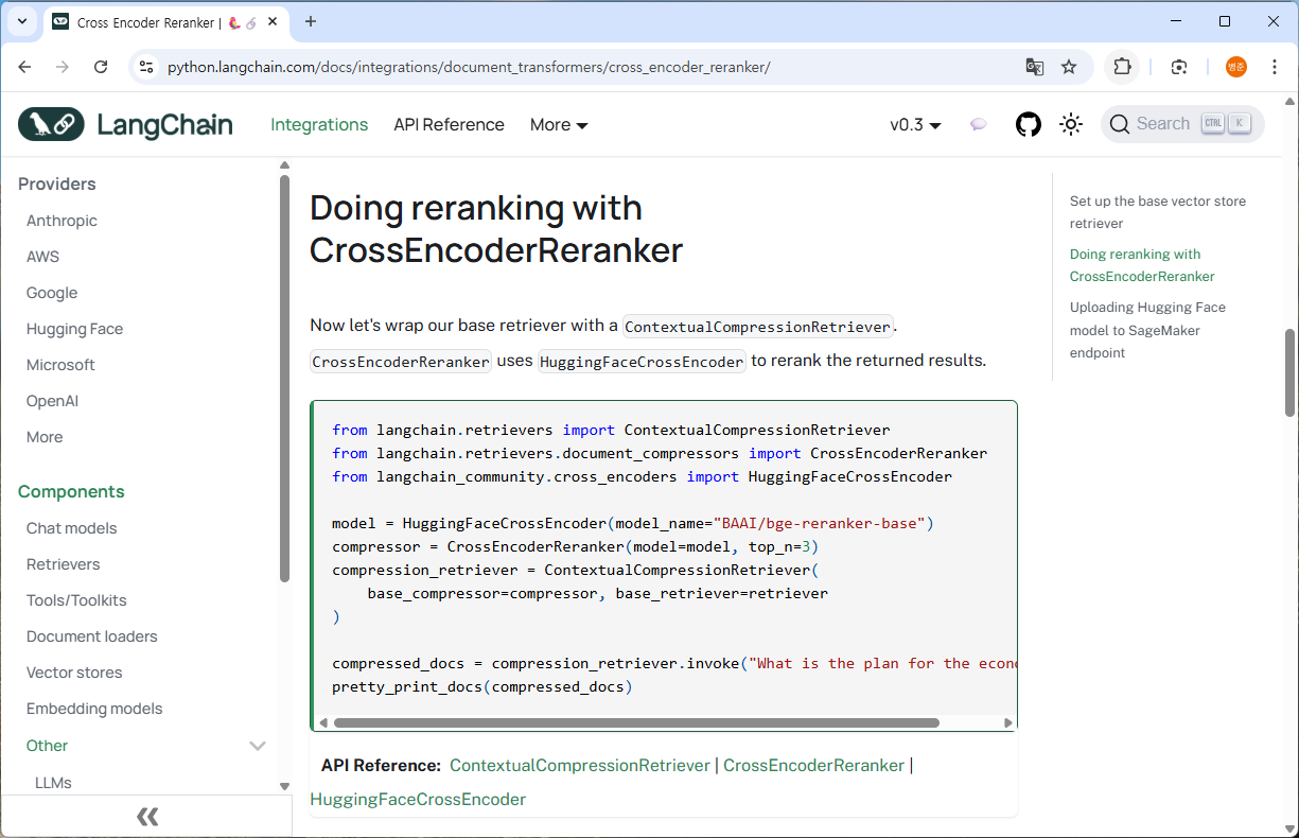
Task: Click the pretty_print_docs(compressed_docs) code line
Action: (x=482, y=686)
